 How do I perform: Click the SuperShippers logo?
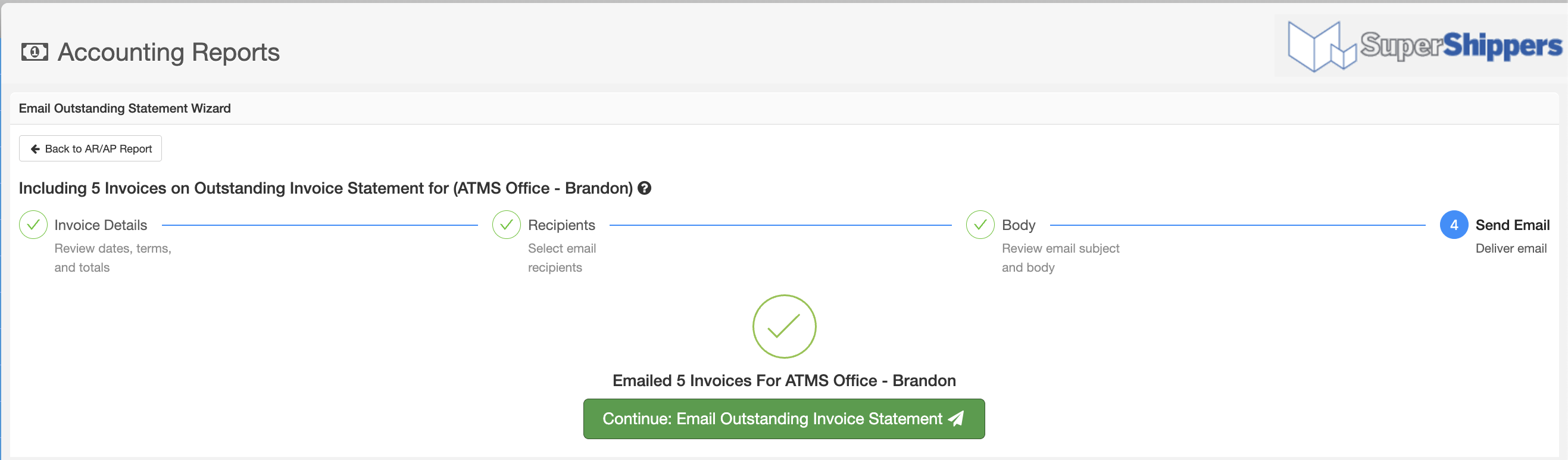point(1424,46)
